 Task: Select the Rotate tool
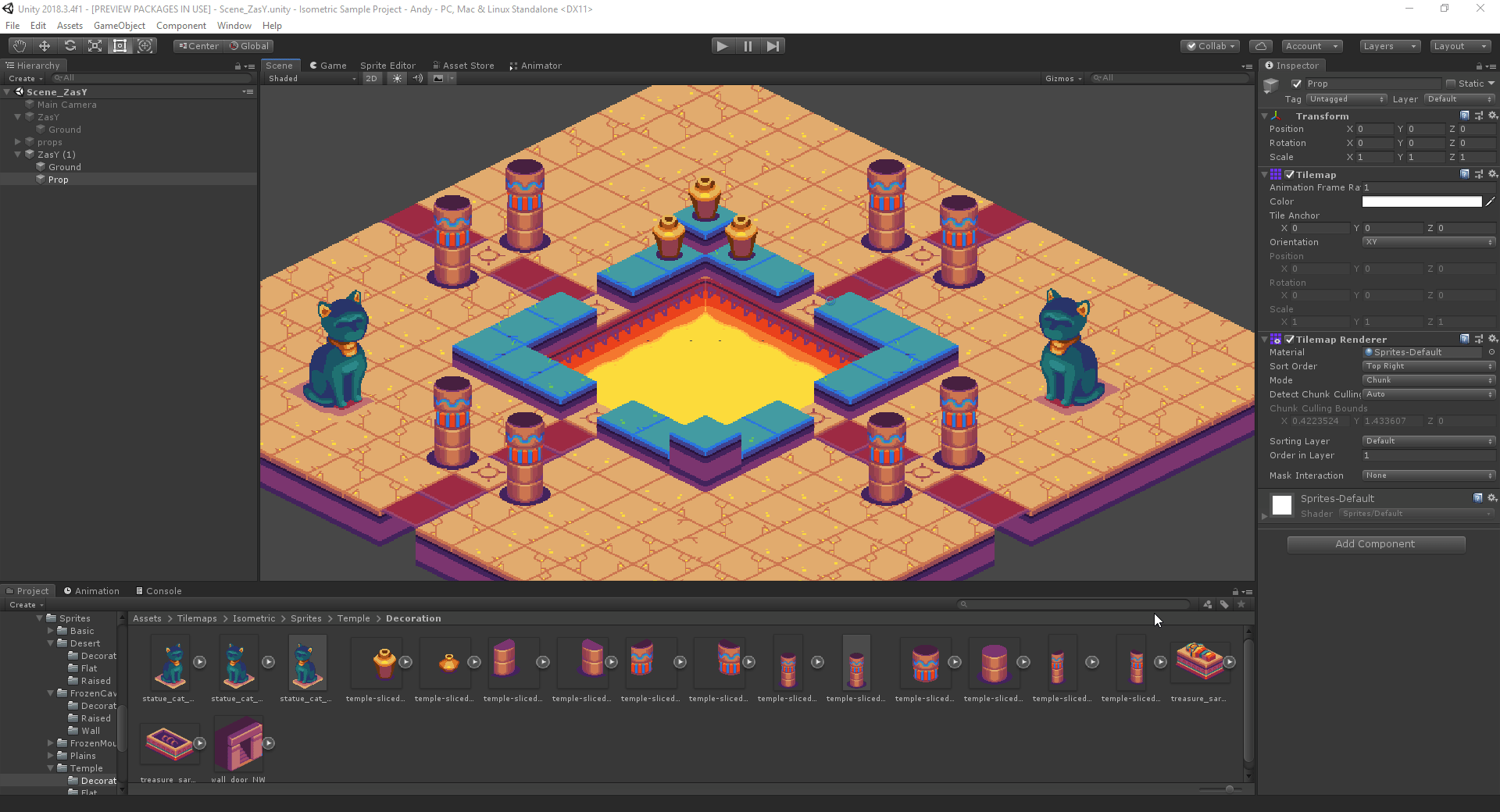coord(70,45)
